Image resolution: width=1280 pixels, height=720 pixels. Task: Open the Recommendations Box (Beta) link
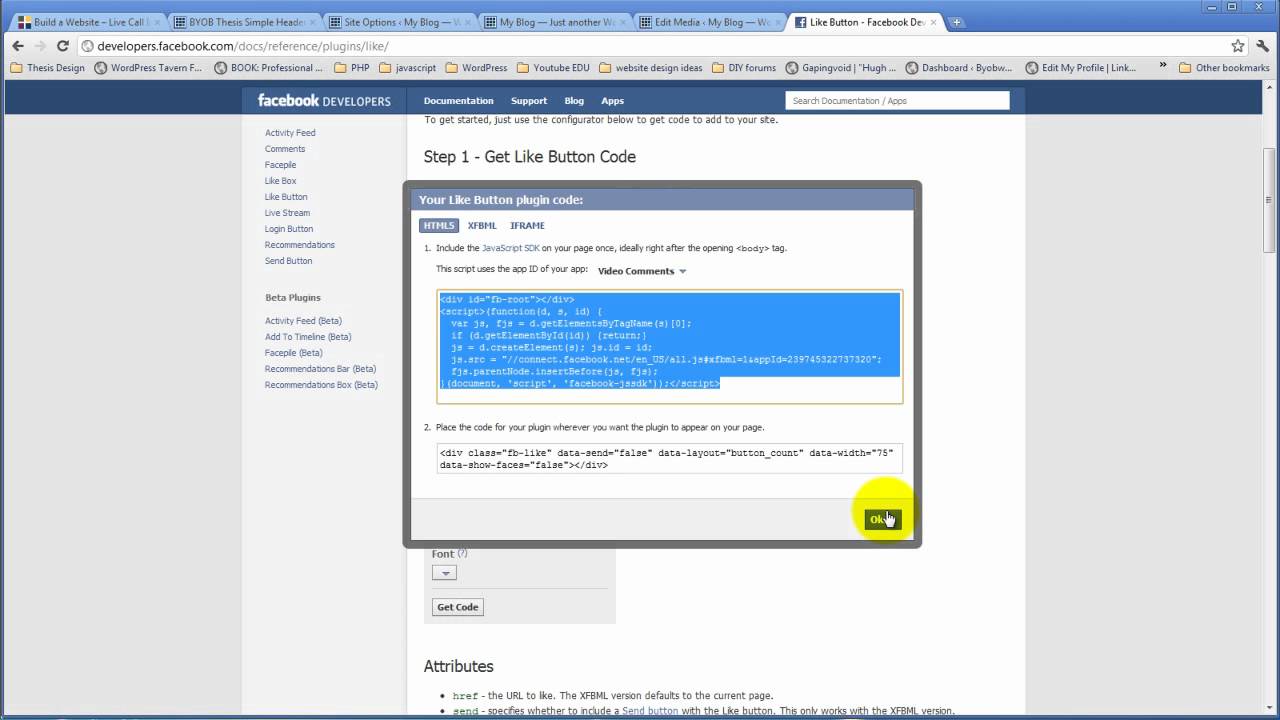321,385
